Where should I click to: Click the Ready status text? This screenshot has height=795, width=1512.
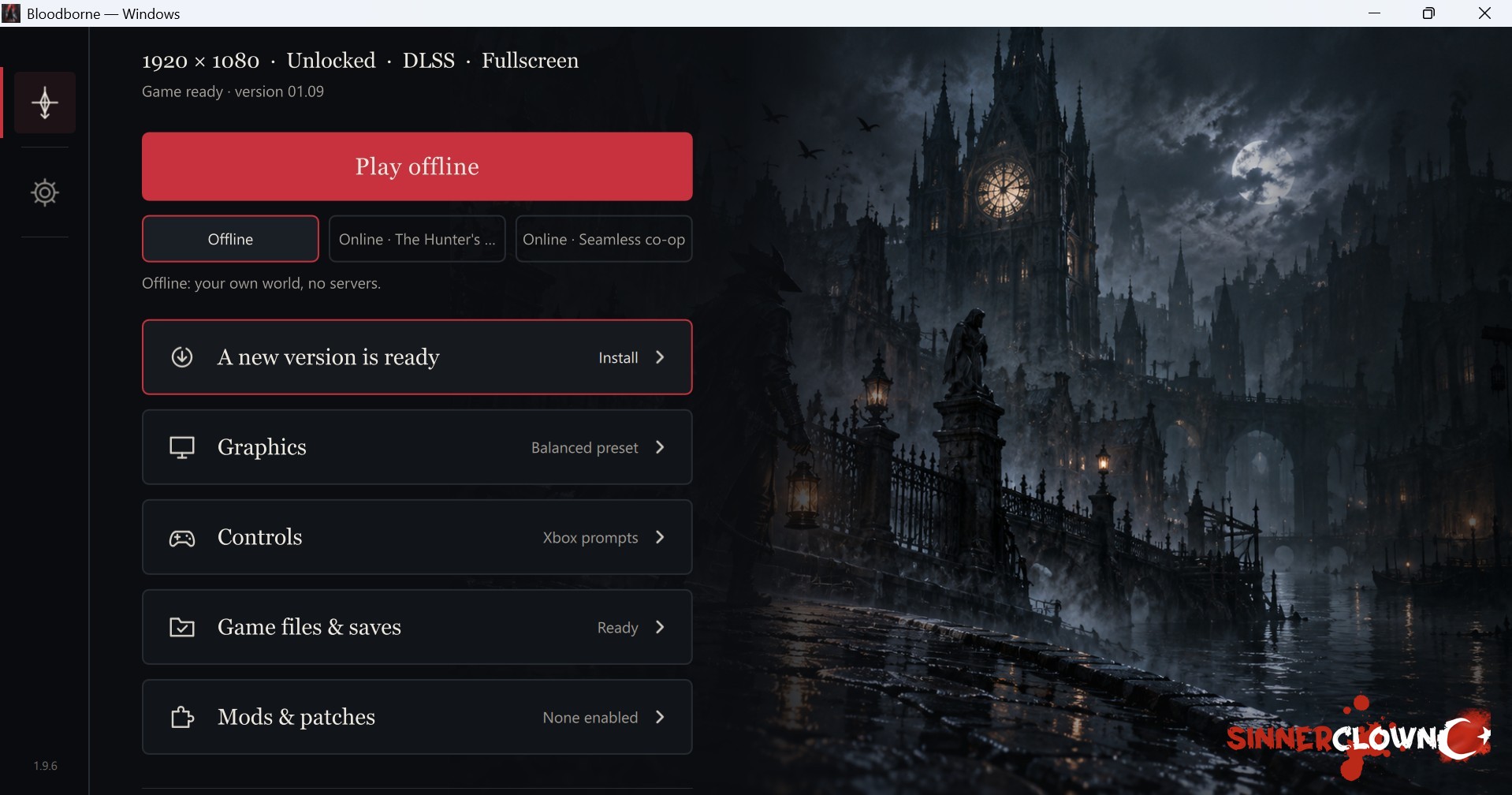click(618, 628)
